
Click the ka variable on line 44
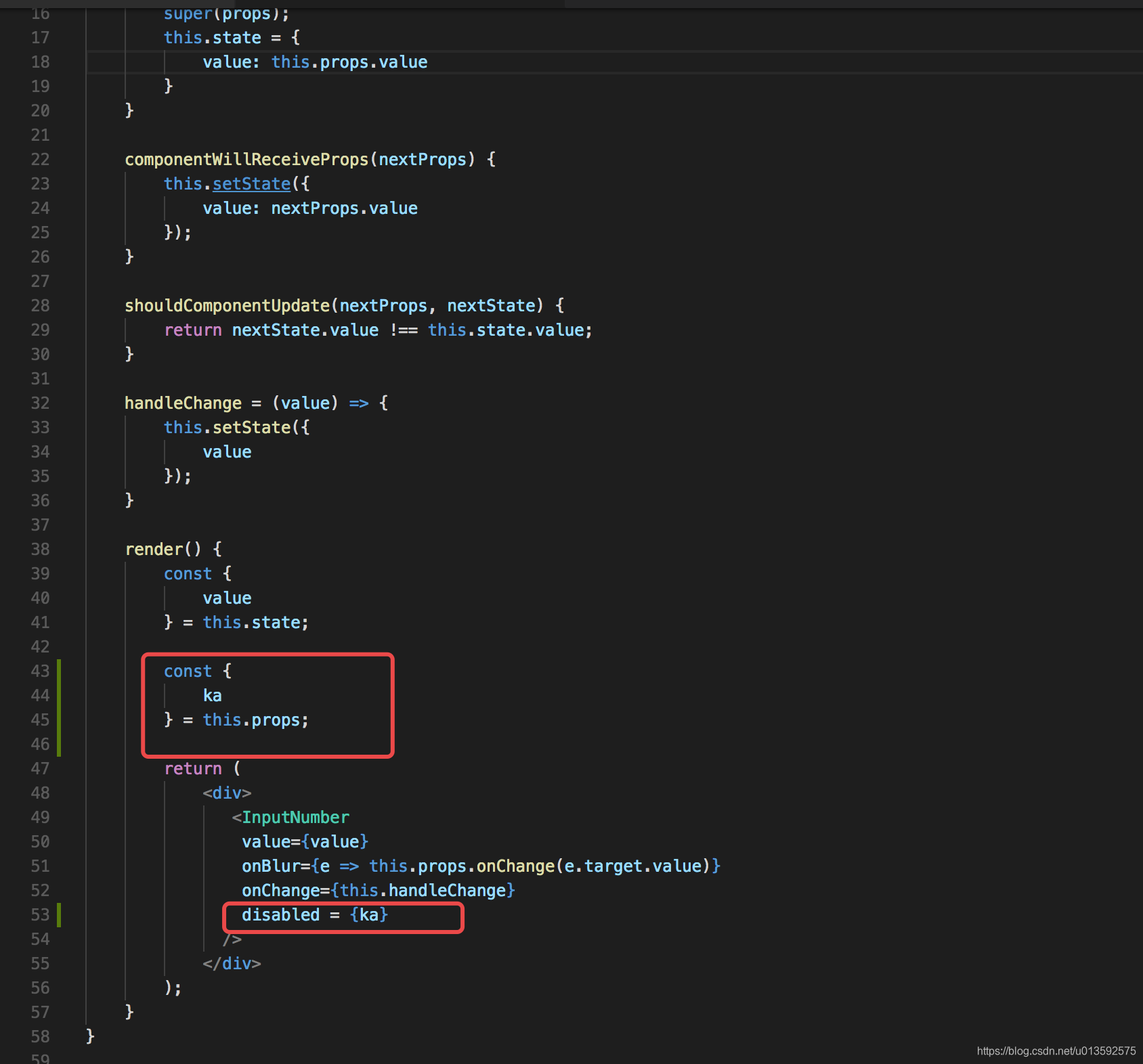[x=213, y=696]
